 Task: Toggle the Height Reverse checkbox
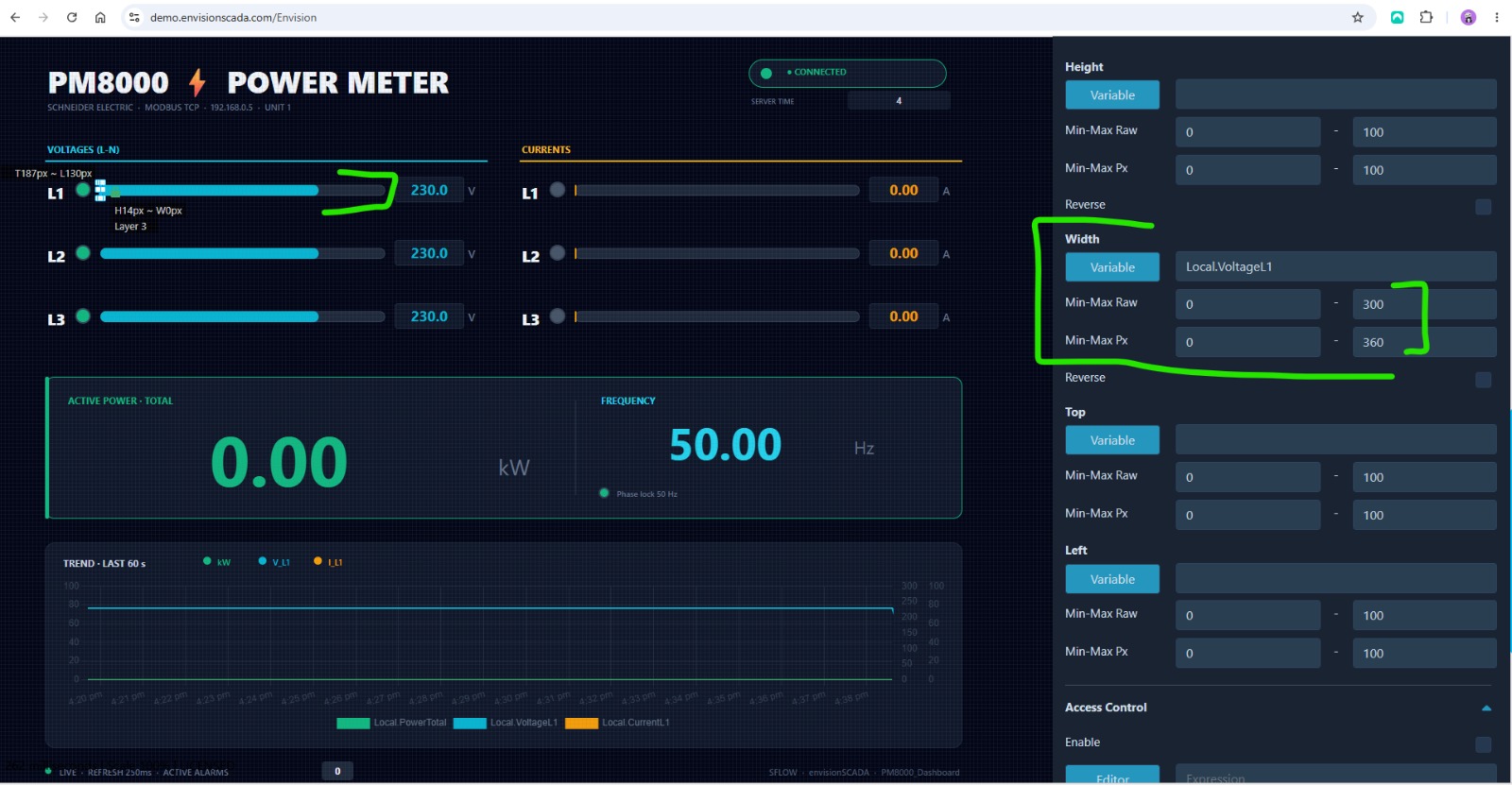coord(1484,206)
